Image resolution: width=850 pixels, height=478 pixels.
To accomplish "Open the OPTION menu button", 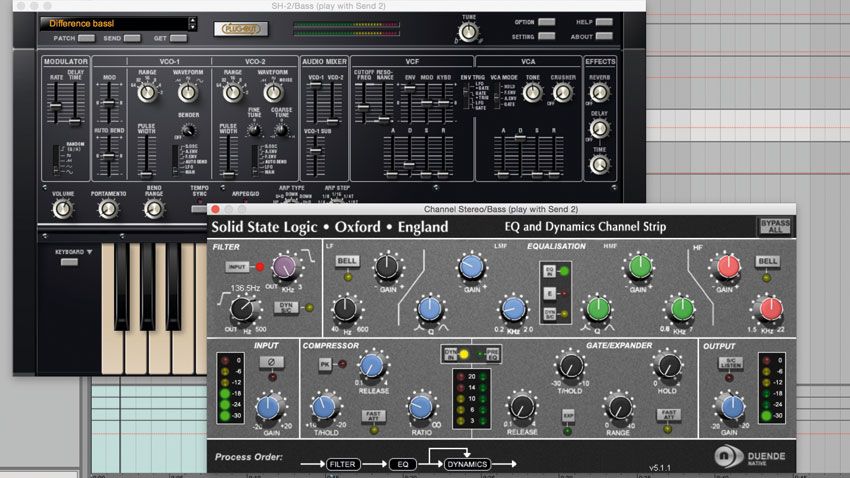I will pos(546,22).
